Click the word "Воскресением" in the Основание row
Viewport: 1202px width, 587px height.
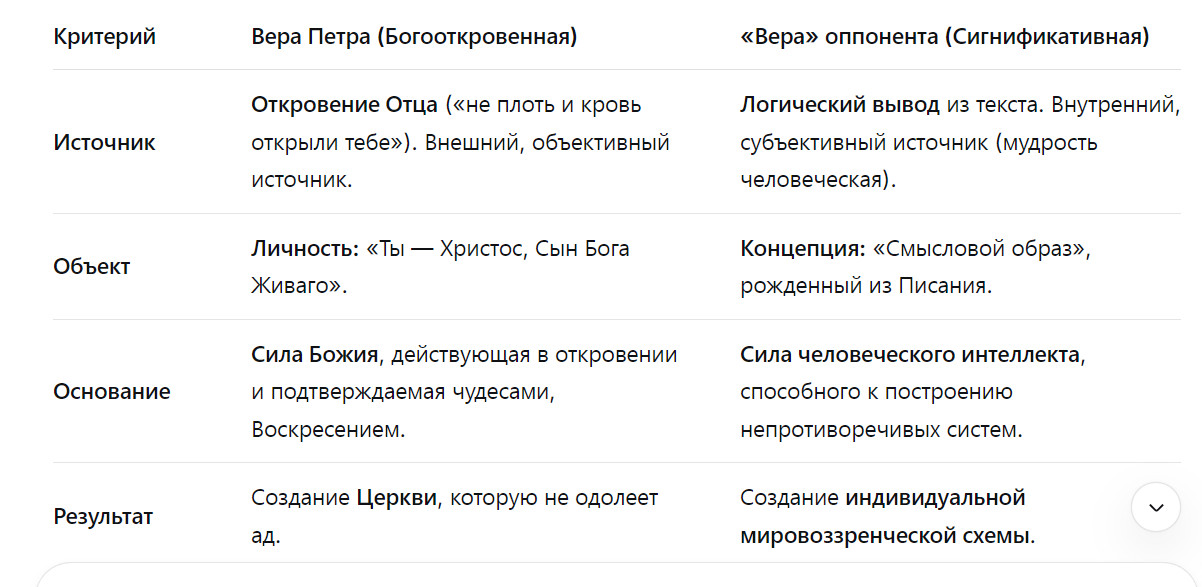point(326,429)
